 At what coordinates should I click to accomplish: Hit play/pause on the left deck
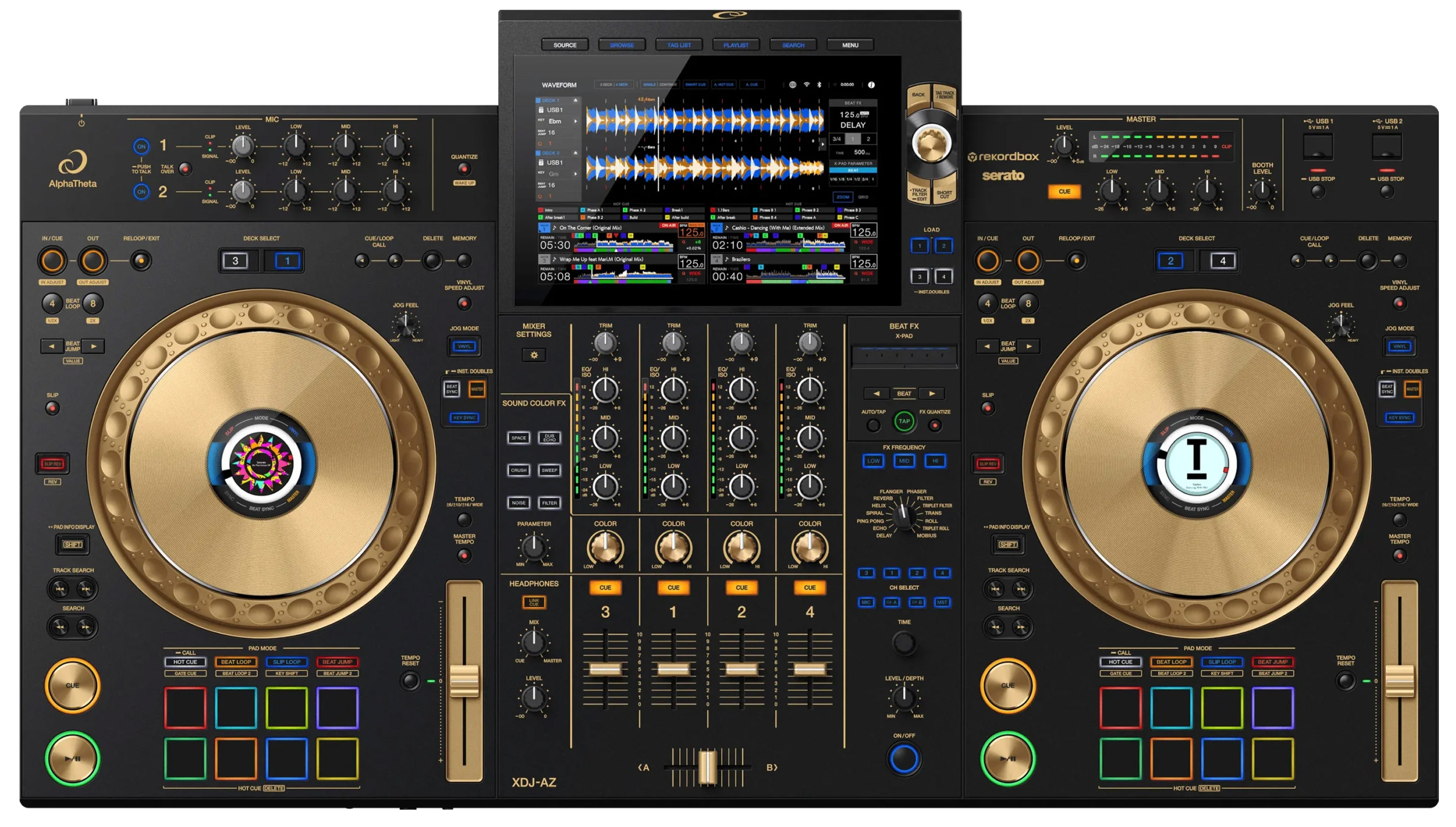[x=73, y=759]
